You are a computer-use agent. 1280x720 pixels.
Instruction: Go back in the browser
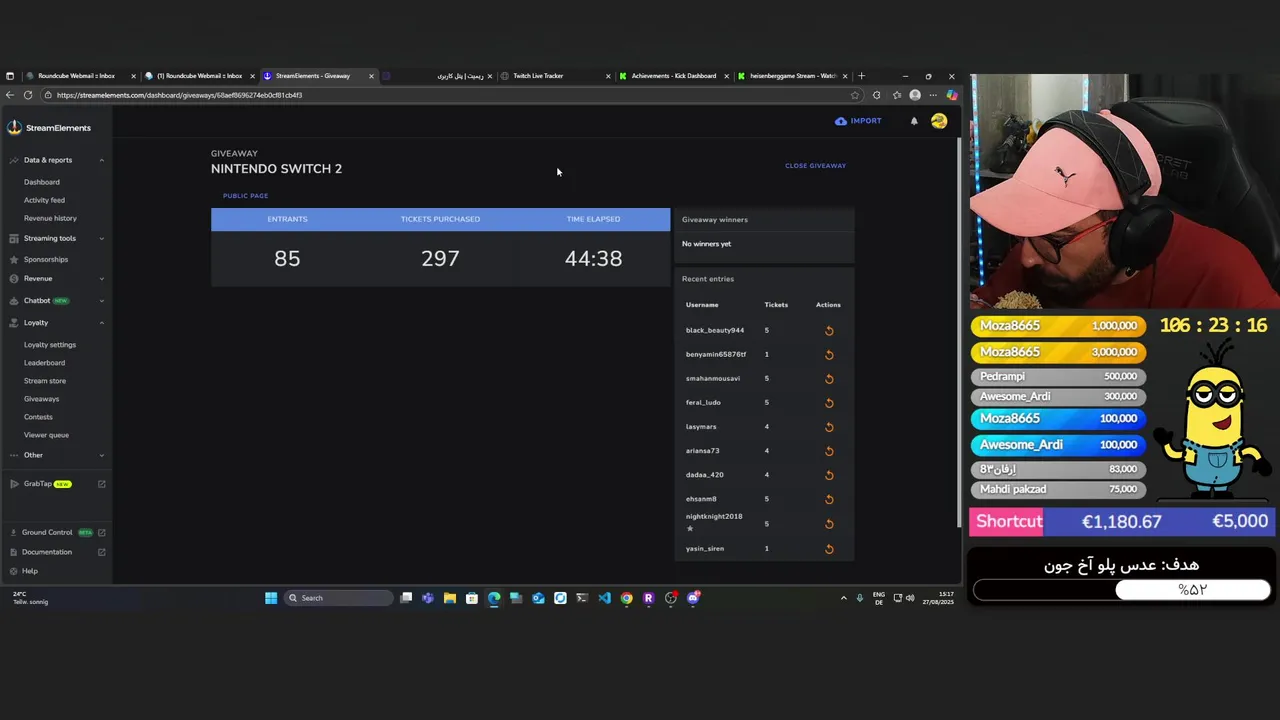(x=9, y=95)
